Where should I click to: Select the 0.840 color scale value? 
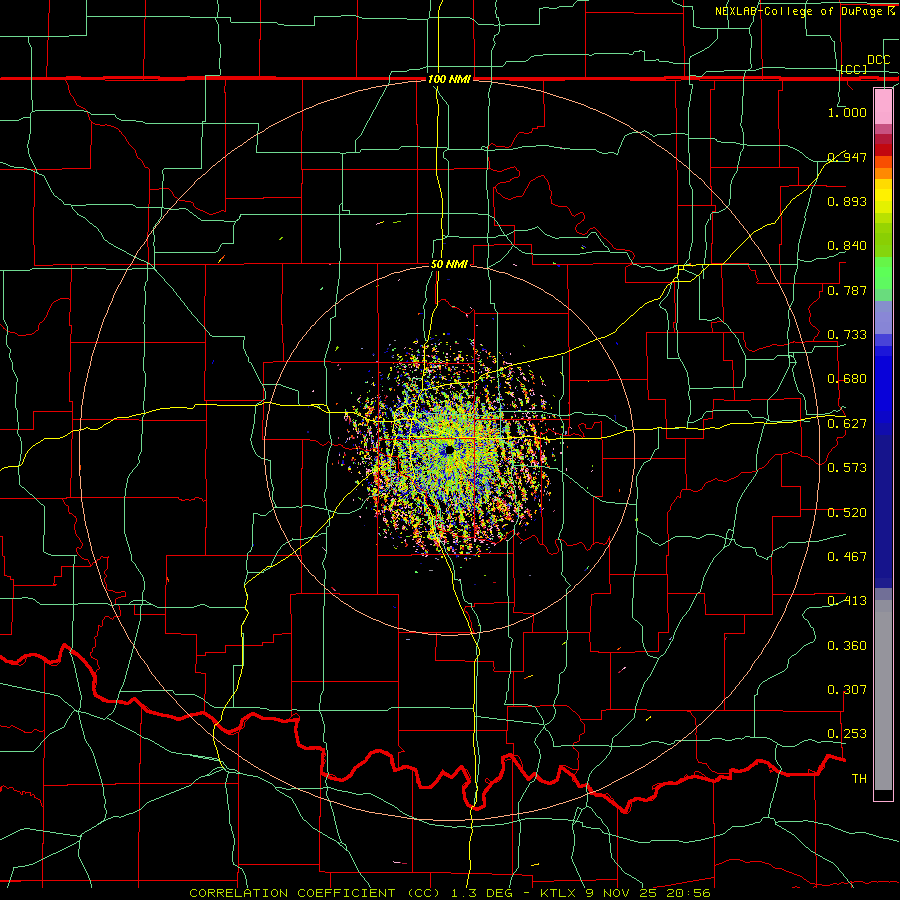(847, 246)
